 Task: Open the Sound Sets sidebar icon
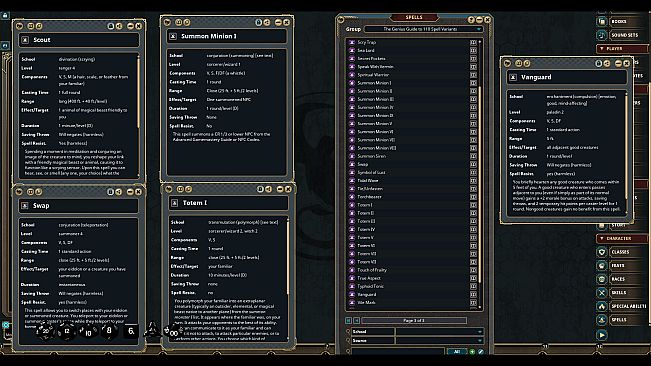pos(602,35)
